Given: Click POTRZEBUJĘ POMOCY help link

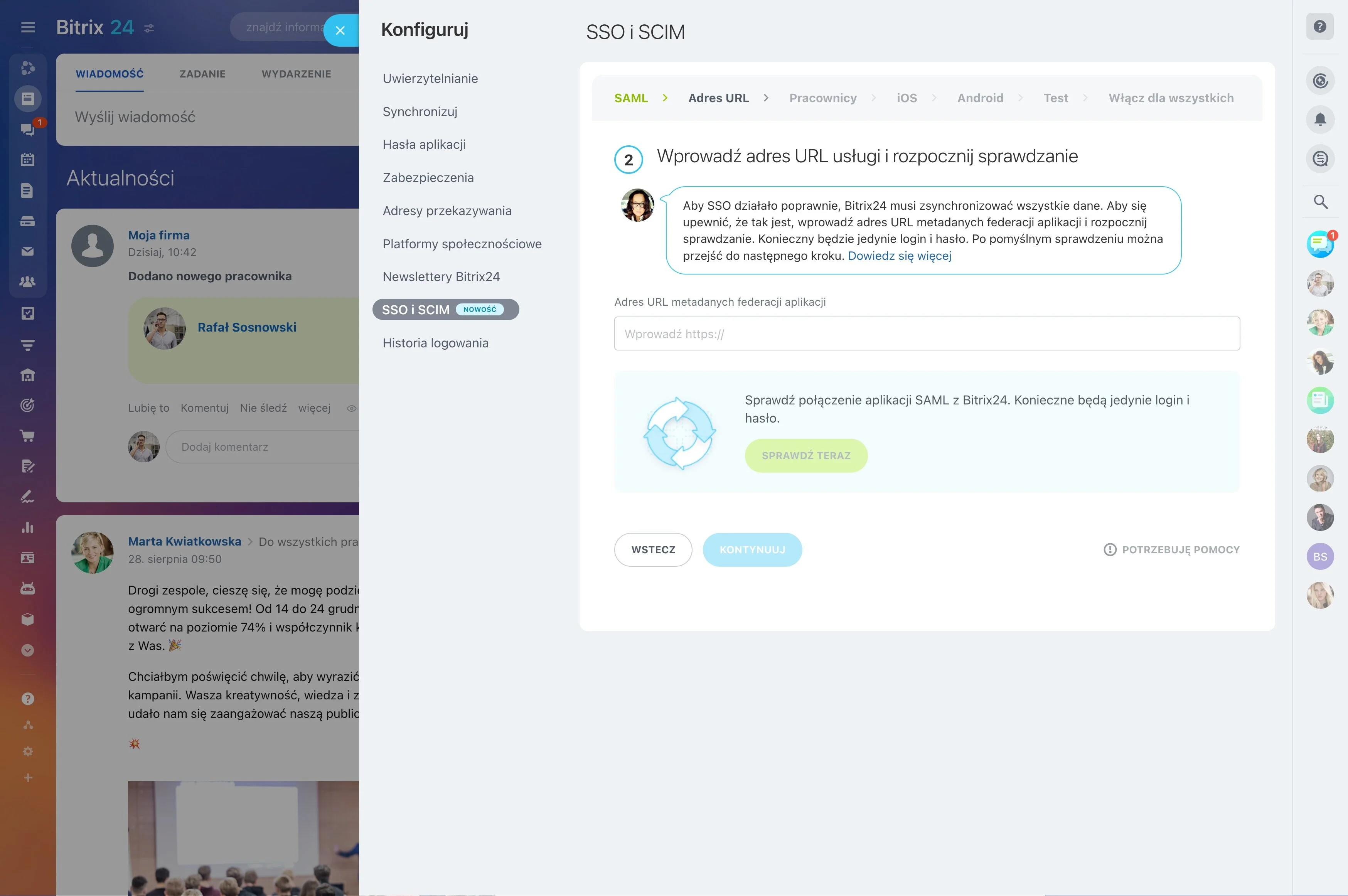Looking at the screenshot, I should click(x=1171, y=550).
